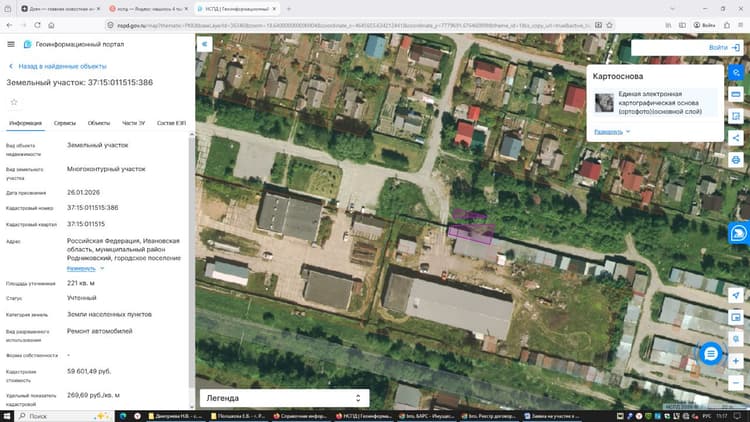Click the cadastral value 59 601,49 руб.
750x422 pixels.
pos(89,371)
